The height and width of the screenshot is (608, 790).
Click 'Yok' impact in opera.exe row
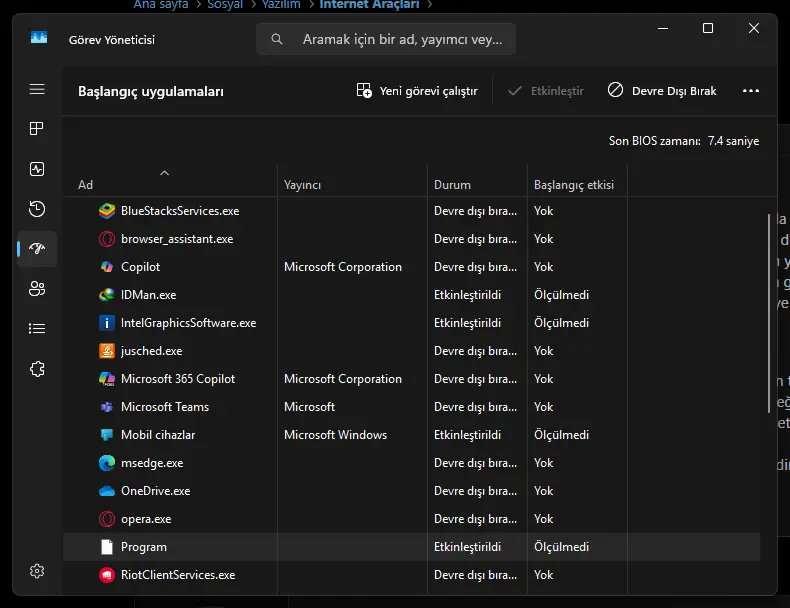click(x=544, y=519)
